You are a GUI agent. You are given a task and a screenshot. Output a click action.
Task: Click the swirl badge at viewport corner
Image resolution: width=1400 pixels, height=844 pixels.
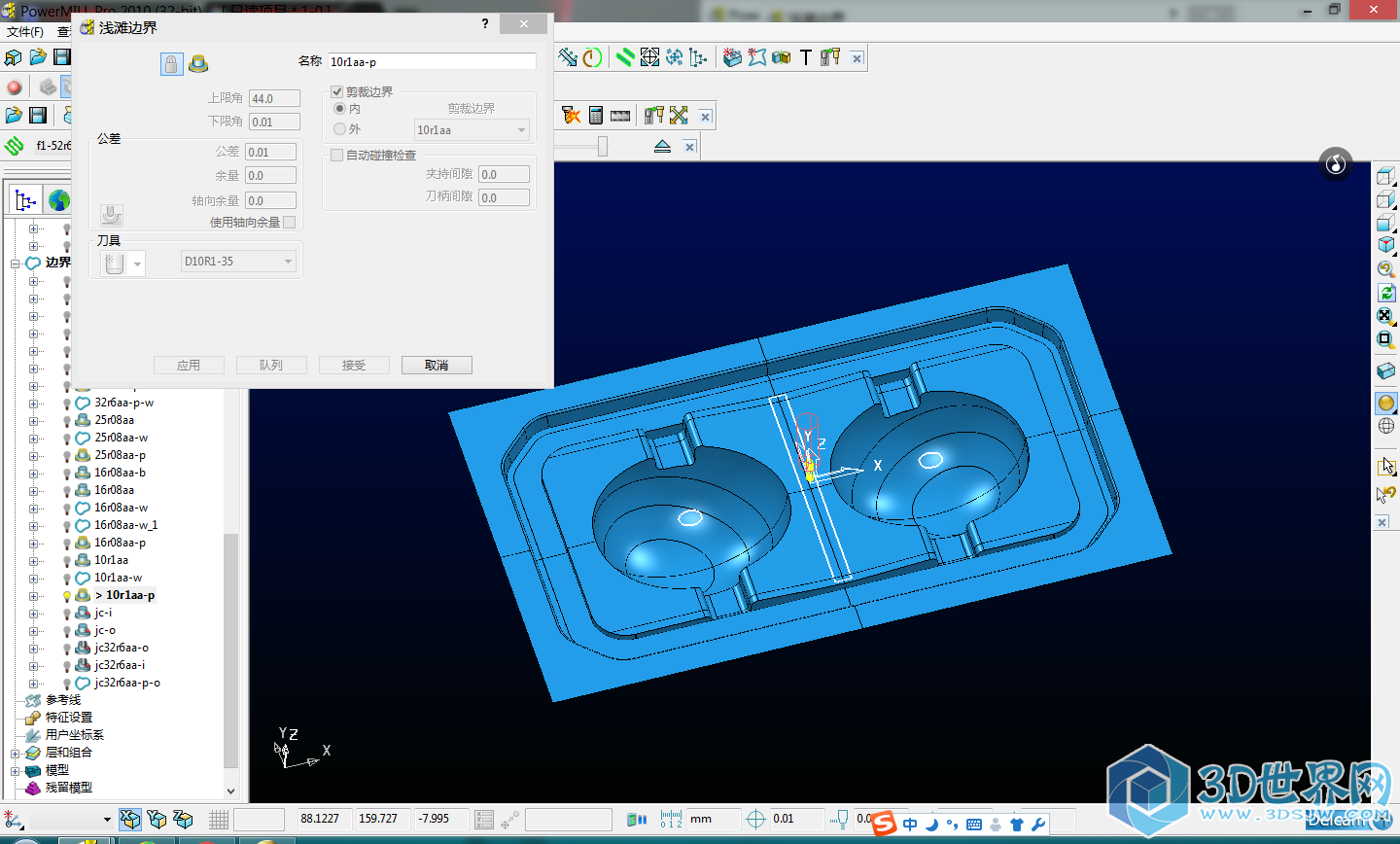1336,163
